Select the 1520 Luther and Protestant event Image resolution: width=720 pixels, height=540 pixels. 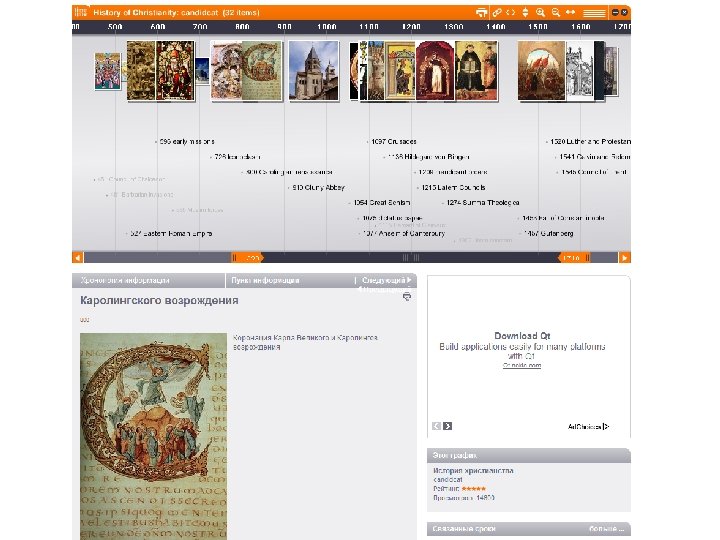click(x=590, y=141)
